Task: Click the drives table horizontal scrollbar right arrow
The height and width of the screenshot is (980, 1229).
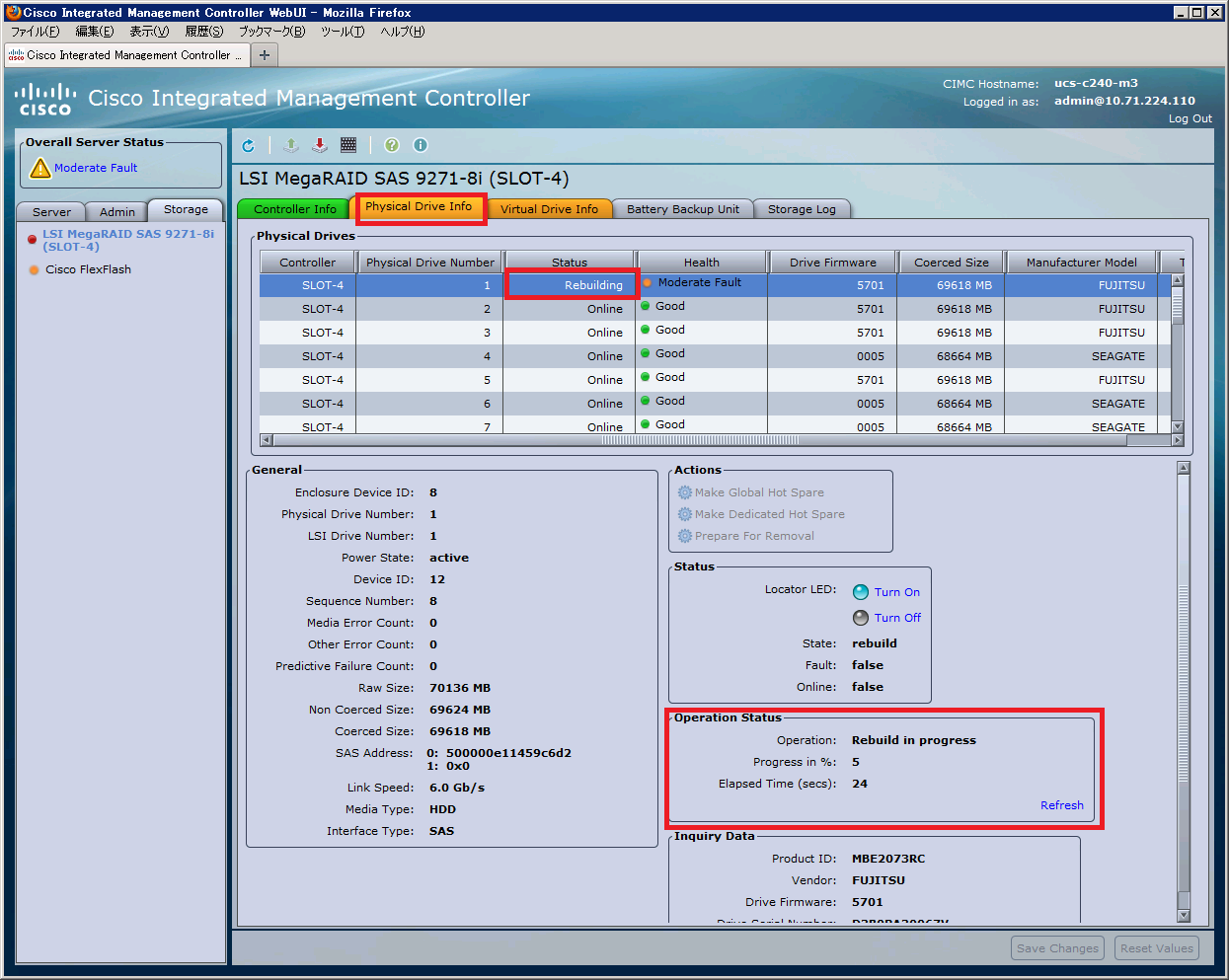Action: click(x=1178, y=440)
